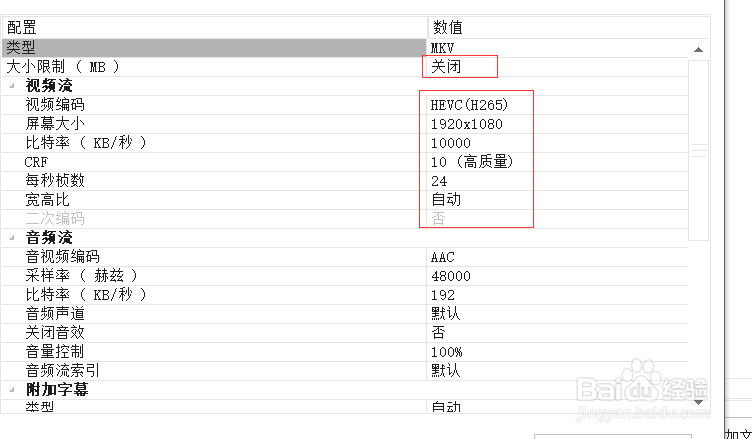The width and height of the screenshot is (752, 439).
Task: Click the vertical scrollbar thumb
Action: point(699,150)
